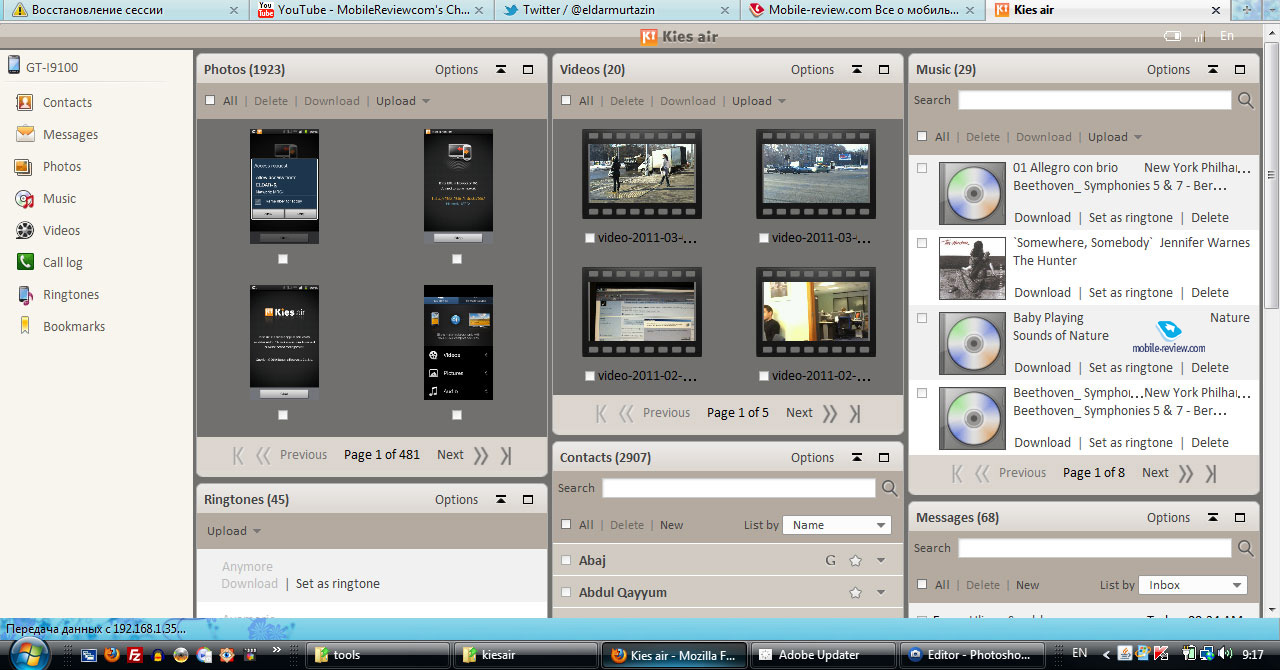The height and width of the screenshot is (670, 1280).
Task: Click the Windows Start button
Action: [28, 655]
